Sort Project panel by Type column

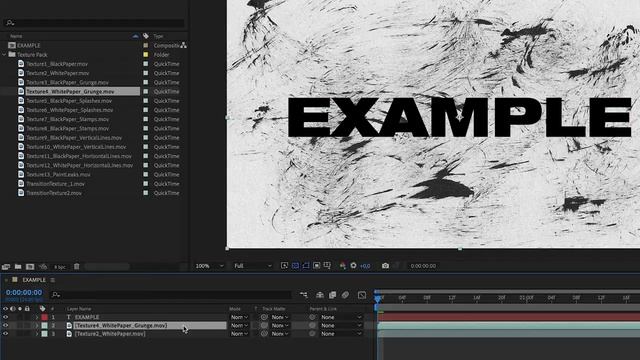click(158, 36)
